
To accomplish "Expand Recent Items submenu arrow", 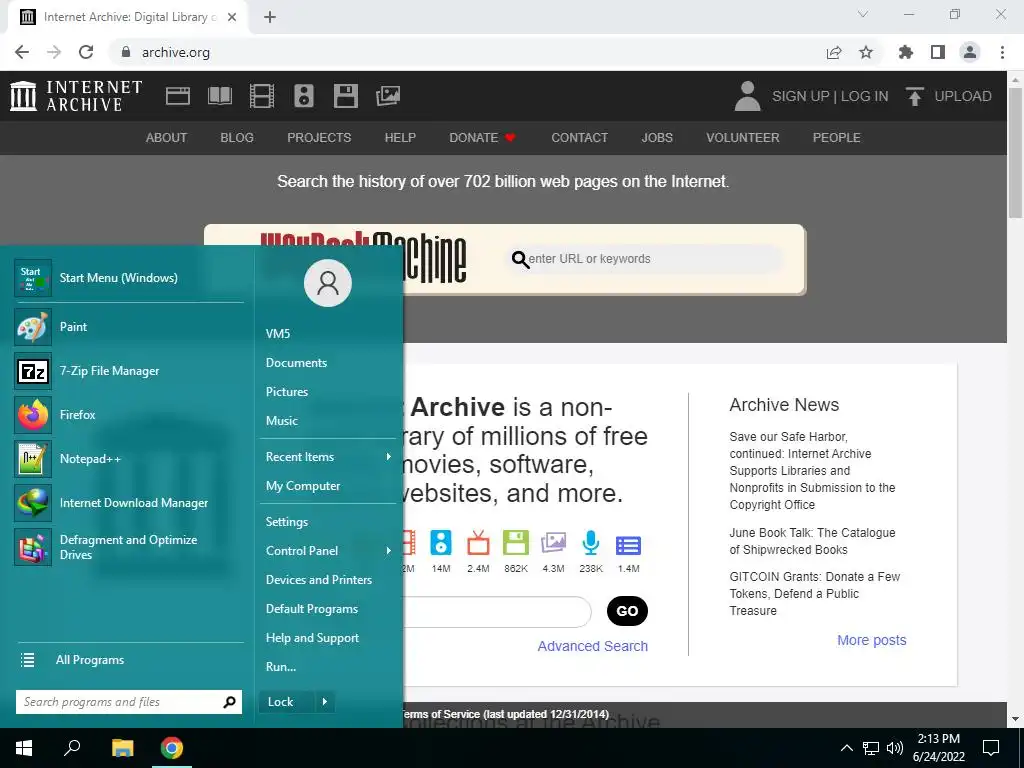I will point(389,456).
